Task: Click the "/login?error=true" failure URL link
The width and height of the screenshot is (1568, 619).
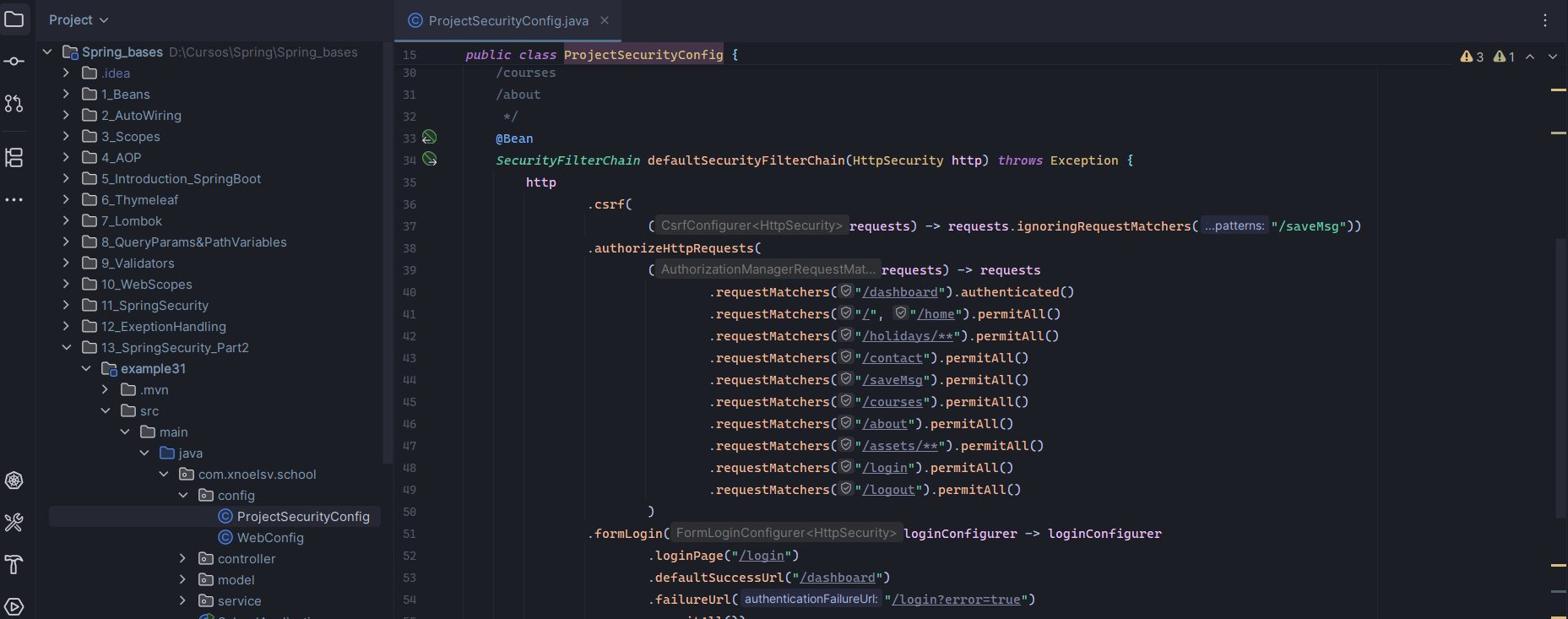Action: pos(957,600)
